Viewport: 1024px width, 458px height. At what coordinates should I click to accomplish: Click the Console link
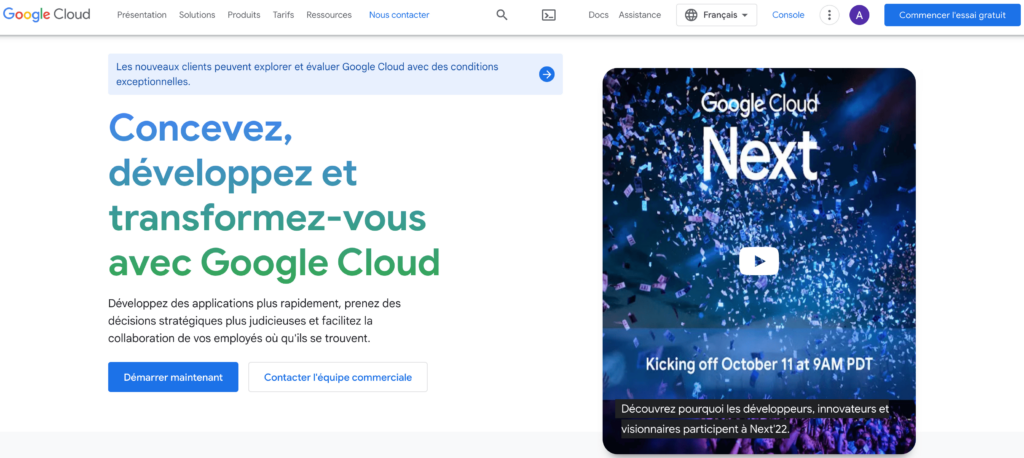(x=788, y=15)
